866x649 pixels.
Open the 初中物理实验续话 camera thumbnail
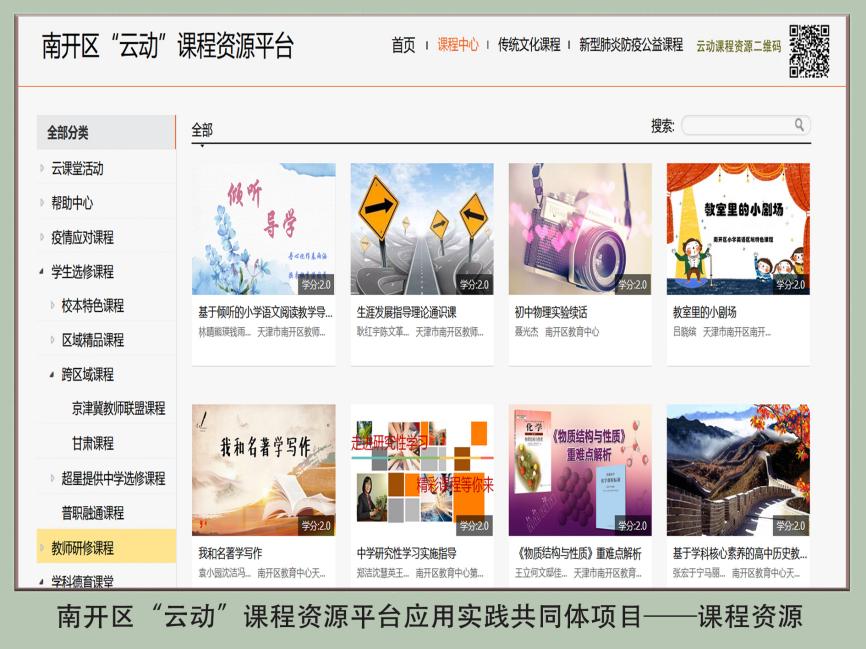pyautogui.click(x=580, y=229)
